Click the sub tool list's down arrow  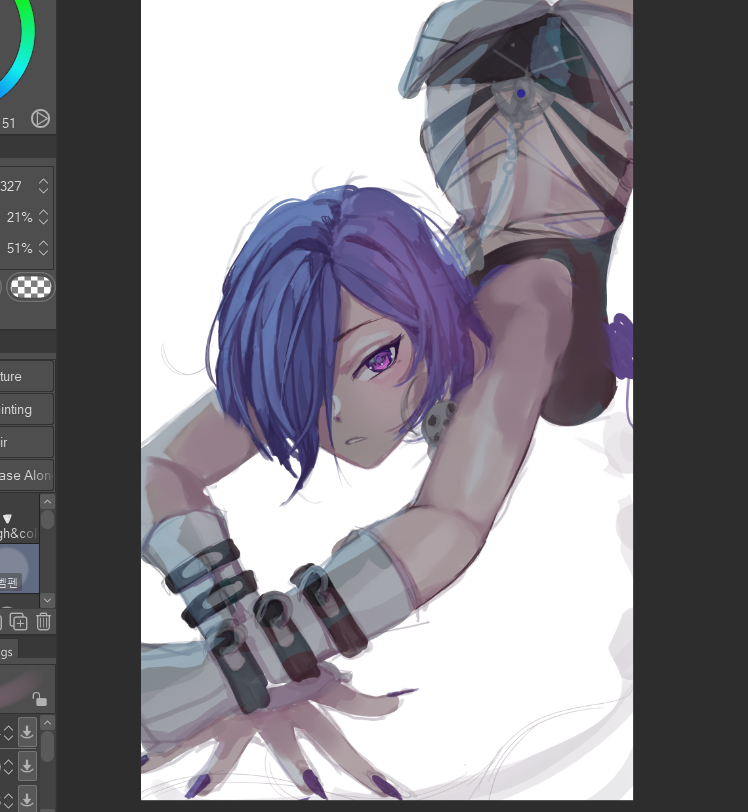[x=47, y=600]
